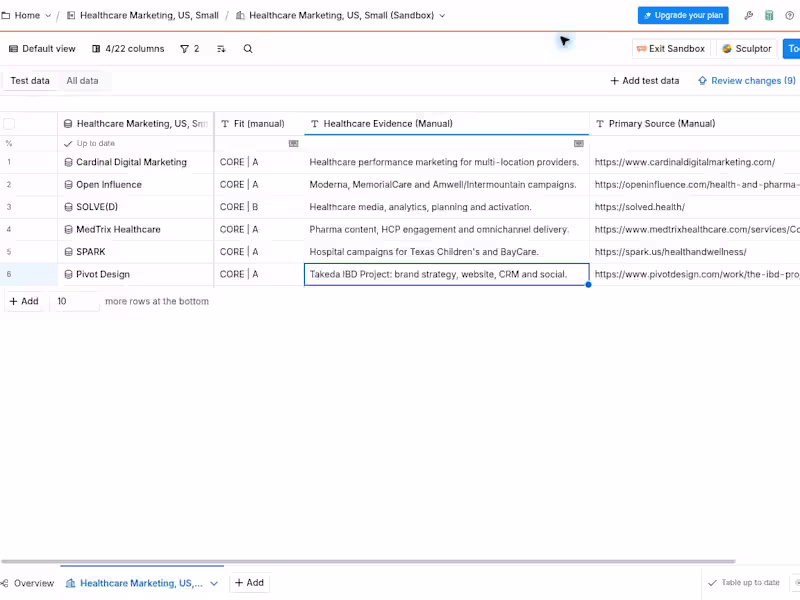Screen dimensions: 800x600
Task: Open Review changes (9) link
Action: 746,81
